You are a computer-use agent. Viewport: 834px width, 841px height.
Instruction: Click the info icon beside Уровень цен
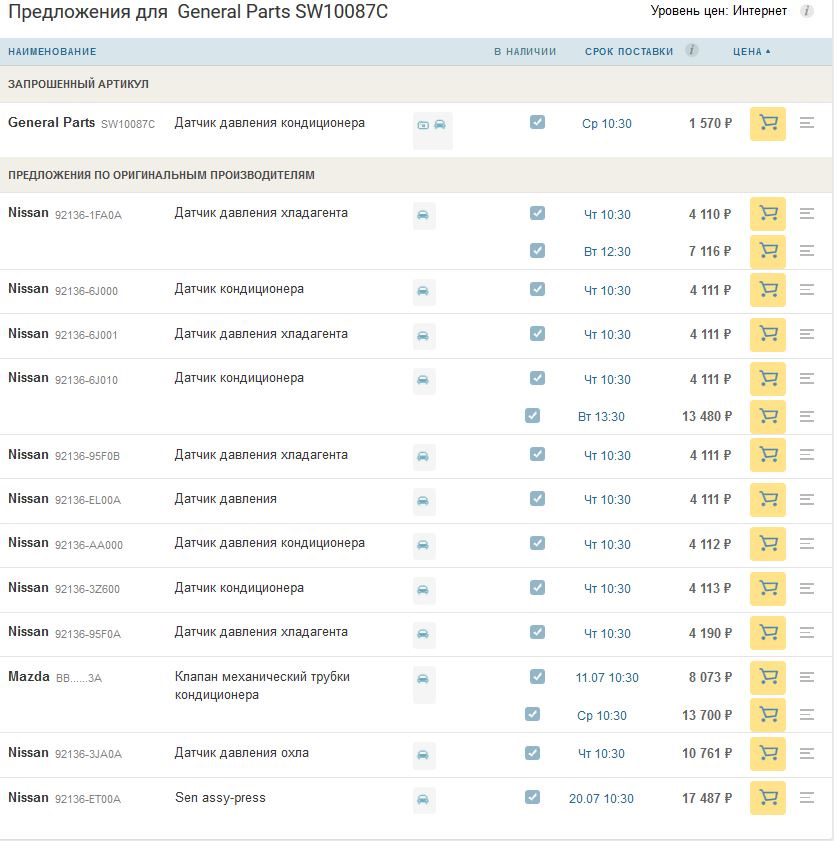click(x=806, y=11)
